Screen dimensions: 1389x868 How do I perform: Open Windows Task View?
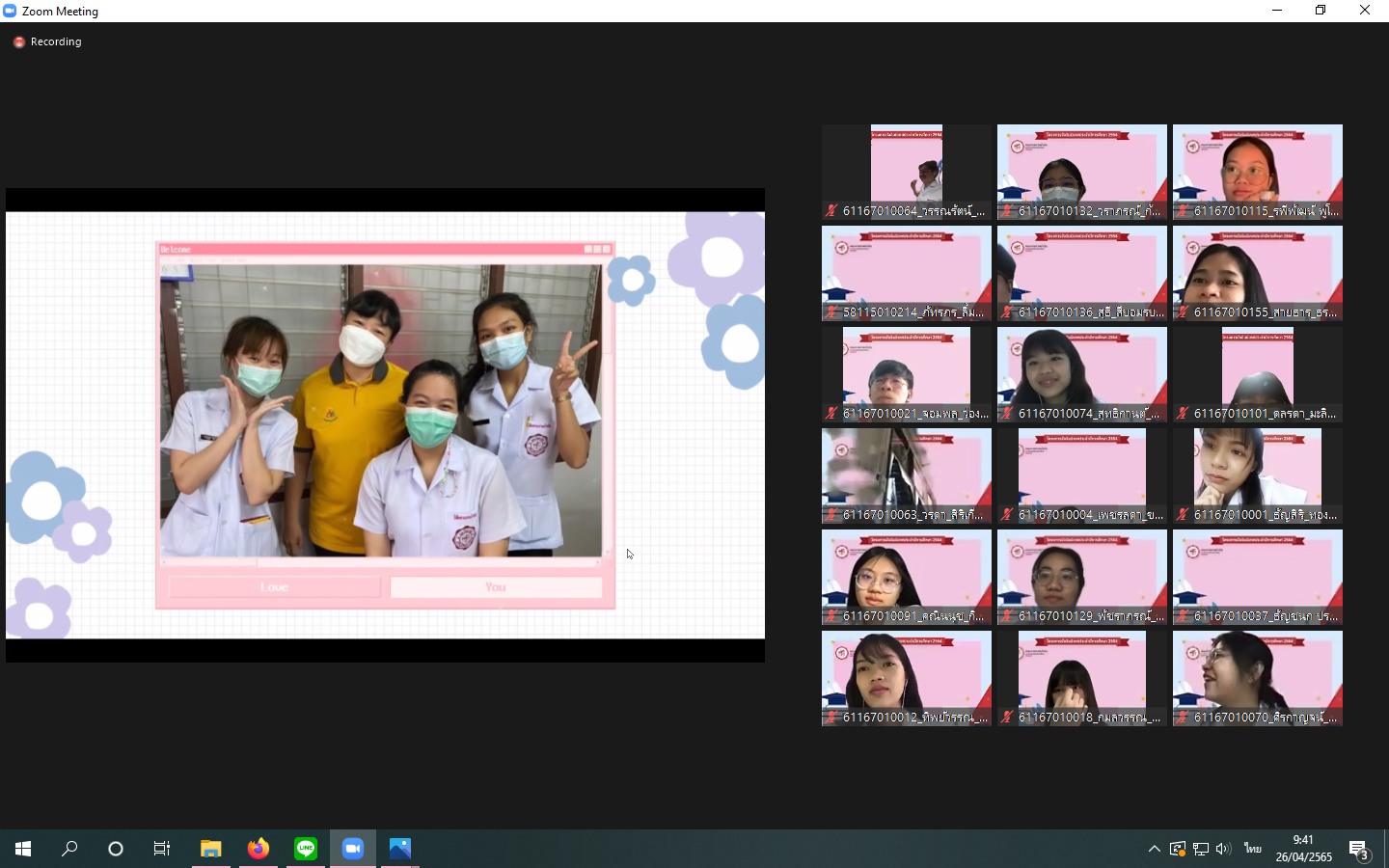click(x=162, y=849)
